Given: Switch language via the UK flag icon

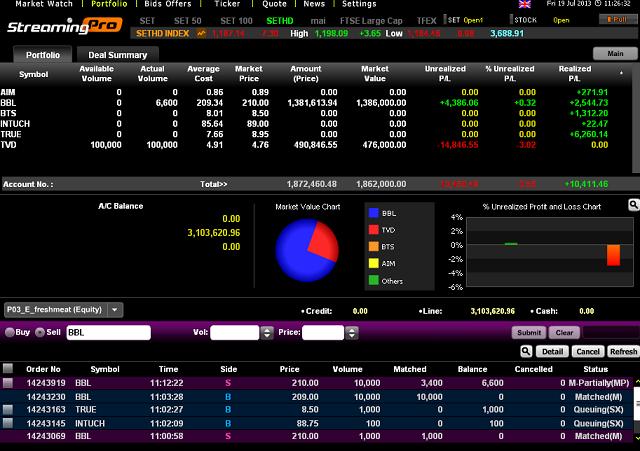Looking at the screenshot, I should click(x=524, y=4).
